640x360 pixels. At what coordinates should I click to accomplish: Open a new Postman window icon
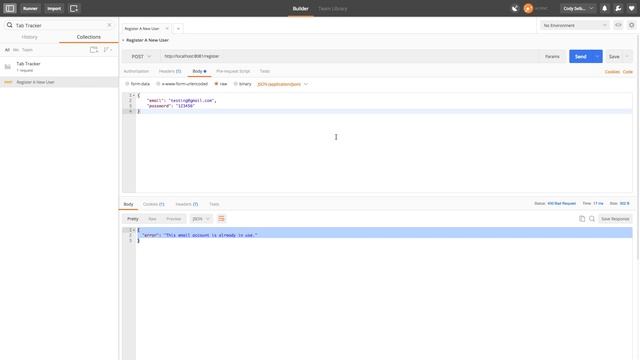click(x=74, y=8)
